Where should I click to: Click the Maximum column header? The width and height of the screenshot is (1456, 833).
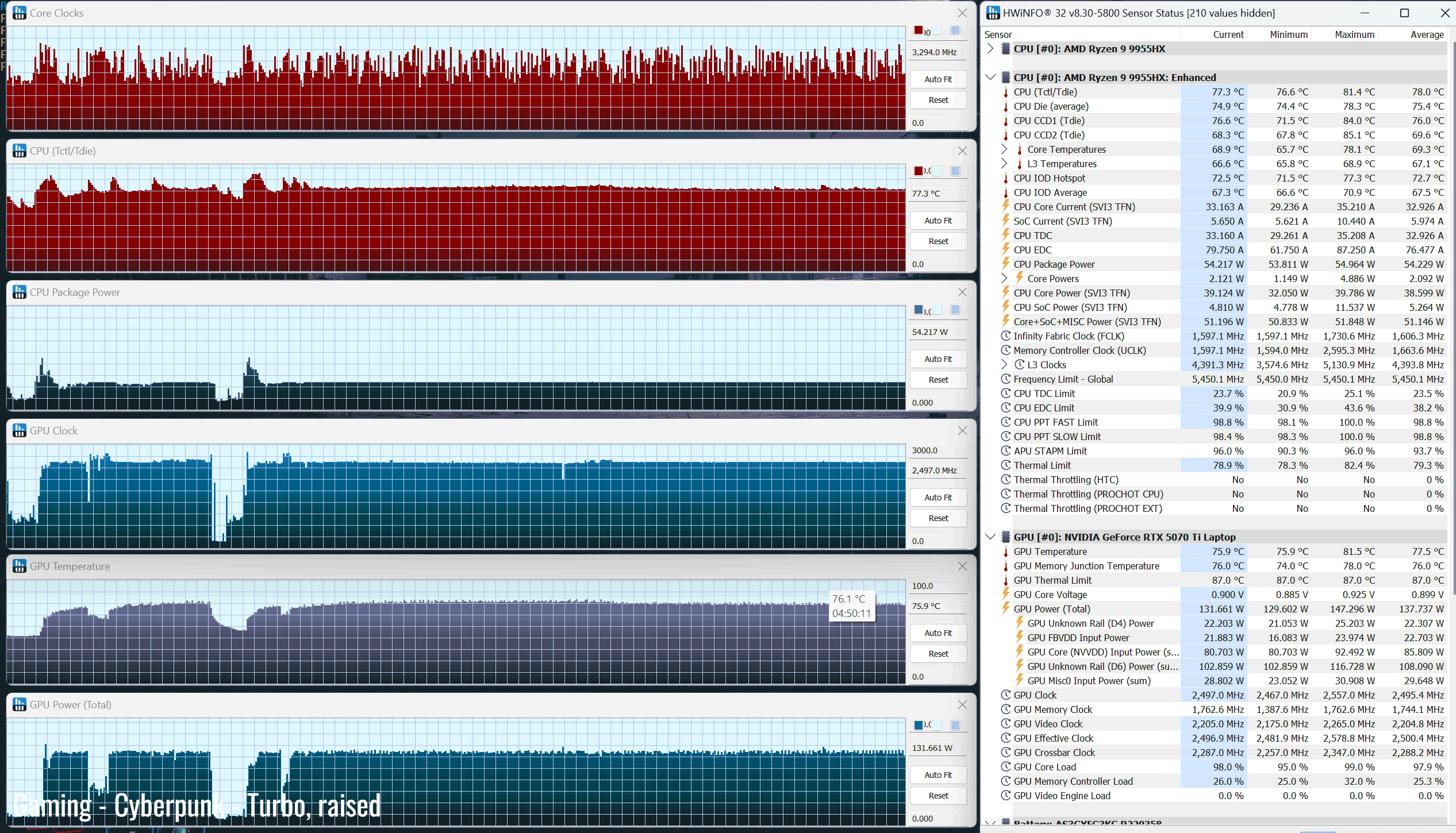point(1354,34)
